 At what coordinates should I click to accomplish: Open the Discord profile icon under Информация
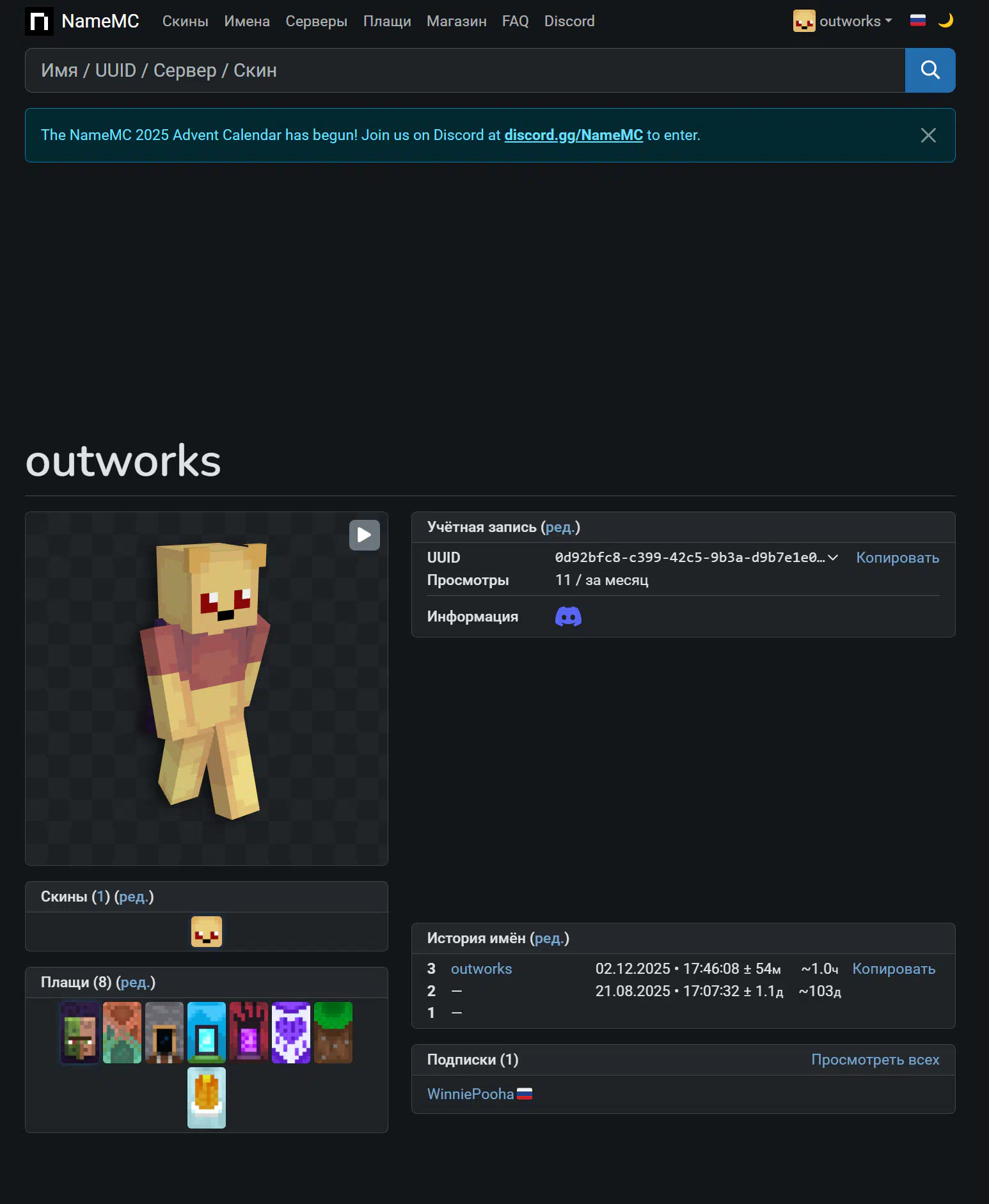pyautogui.click(x=568, y=616)
